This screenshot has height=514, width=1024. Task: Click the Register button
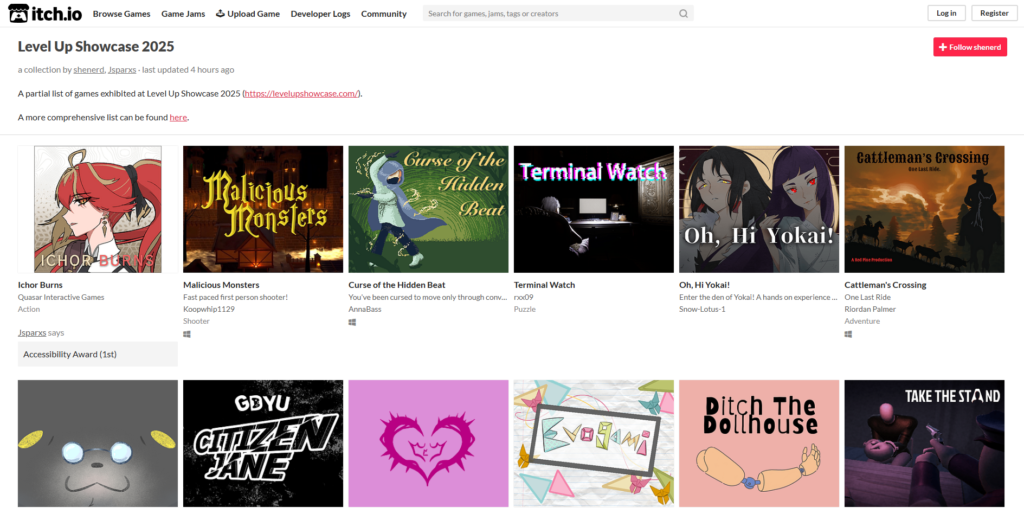[x=994, y=13]
